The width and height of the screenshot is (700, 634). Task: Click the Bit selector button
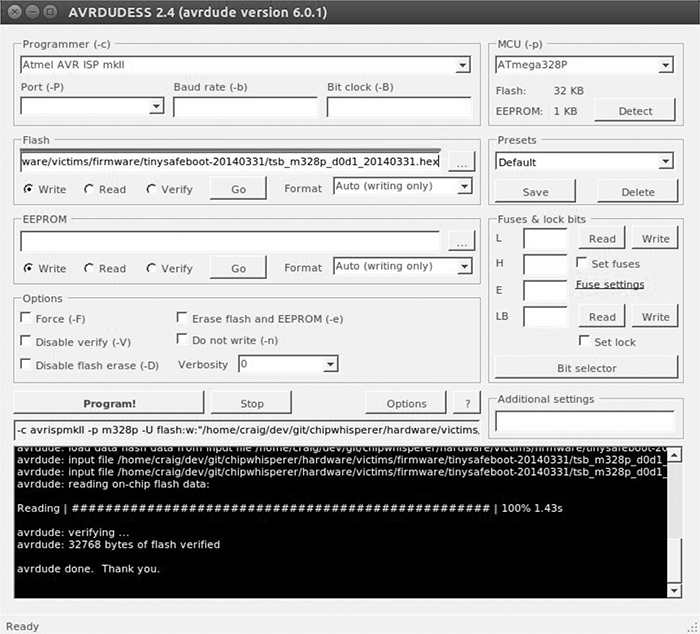tap(586, 368)
